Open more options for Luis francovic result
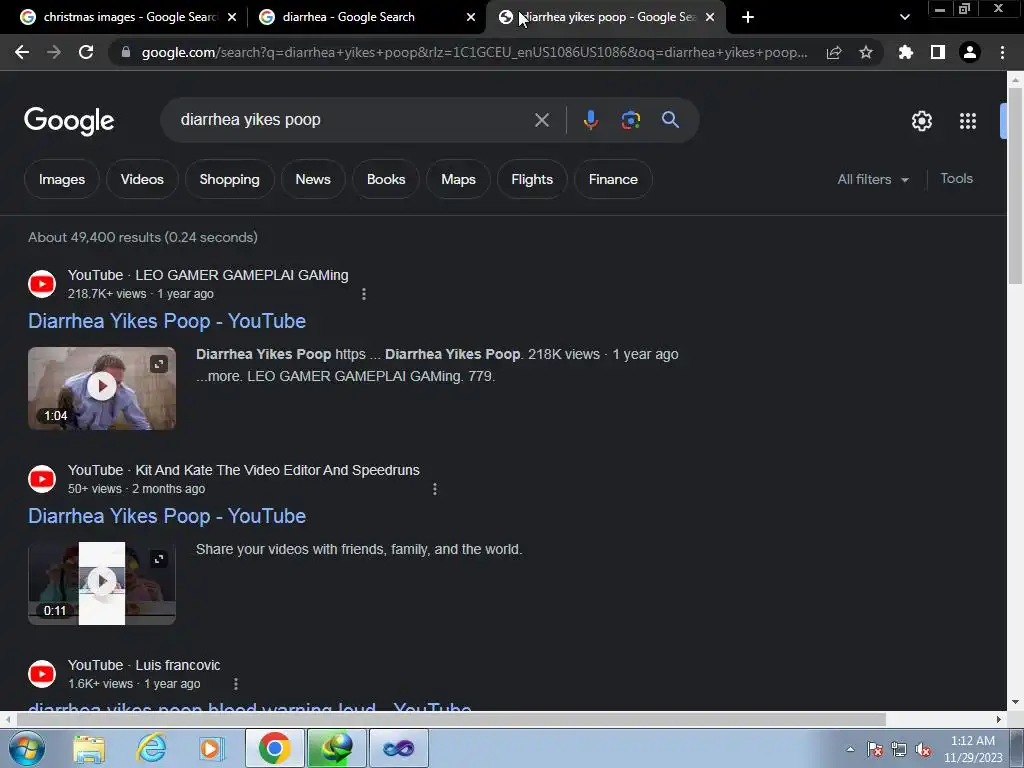 (x=236, y=684)
